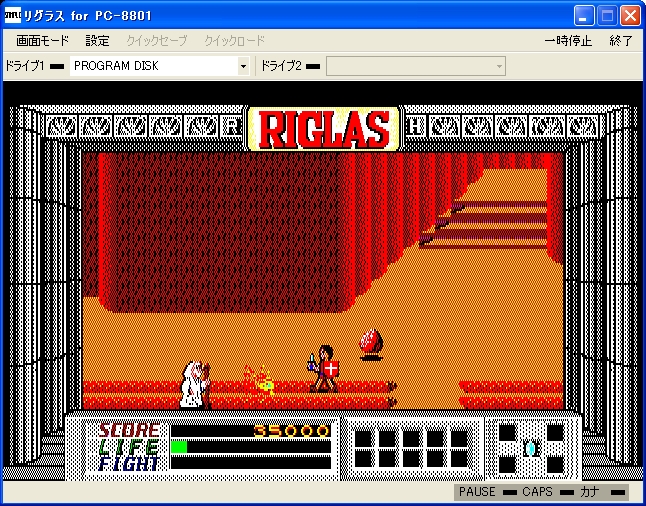Click the H tile right of logo
This screenshot has width=646, height=506.
click(x=415, y=127)
